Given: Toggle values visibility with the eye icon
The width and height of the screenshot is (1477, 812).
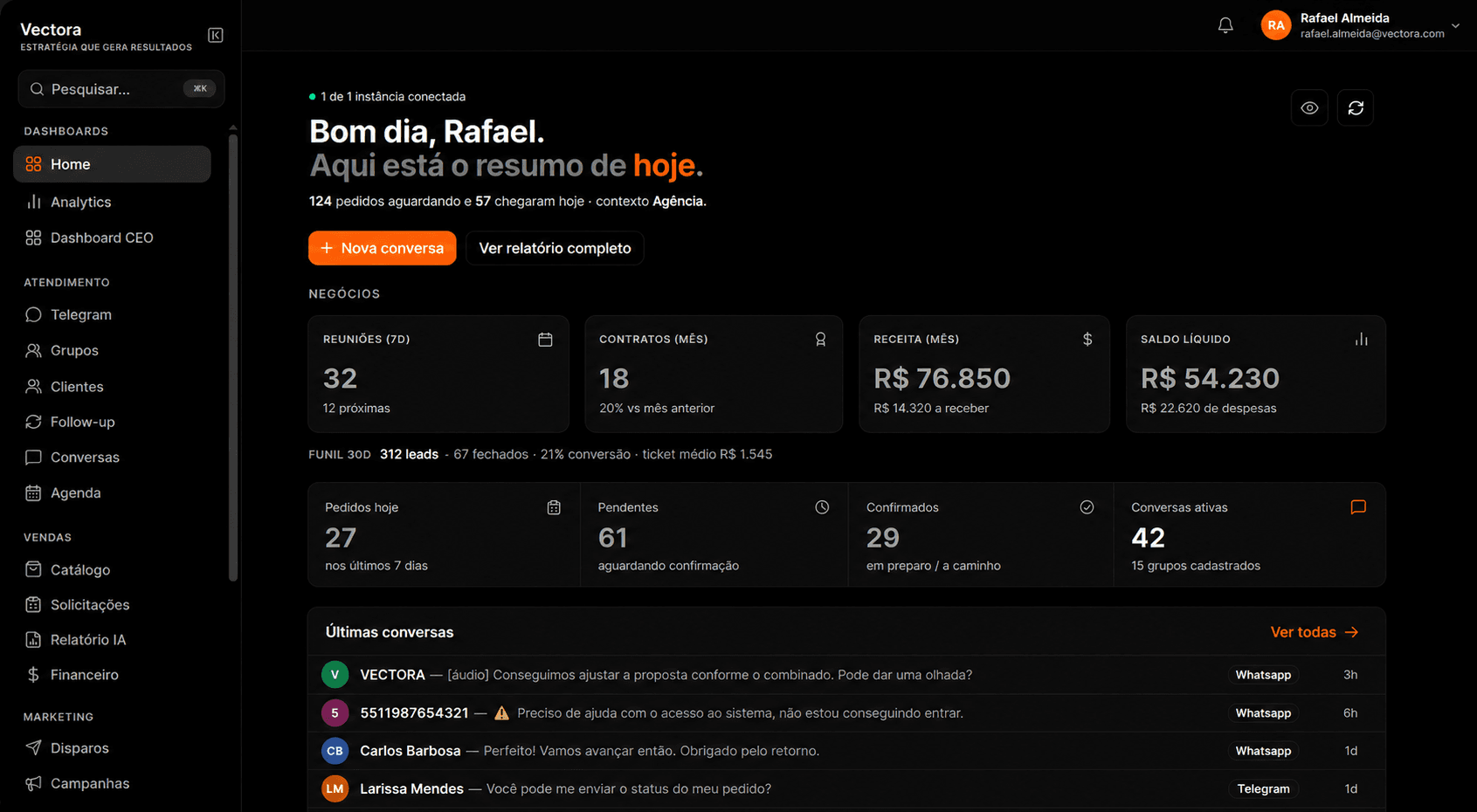Looking at the screenshot, I should (x=1309, y=107).
